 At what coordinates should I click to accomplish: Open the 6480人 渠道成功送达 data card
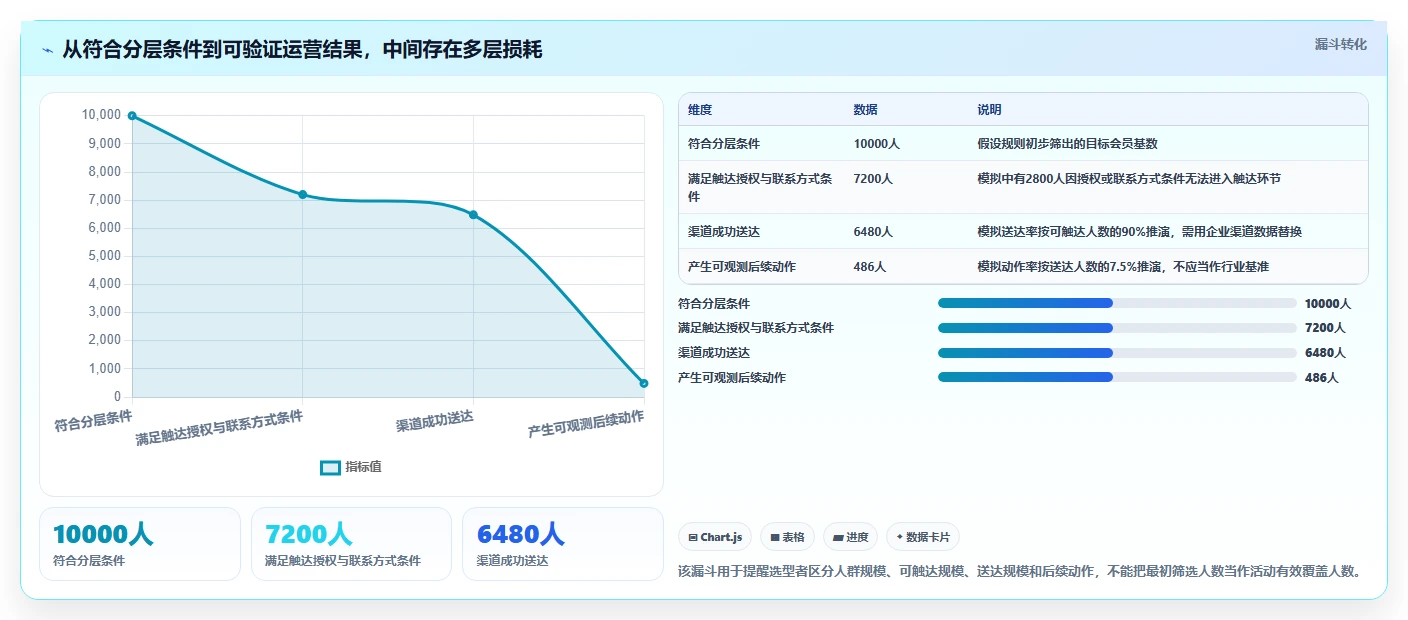(562, 544)
